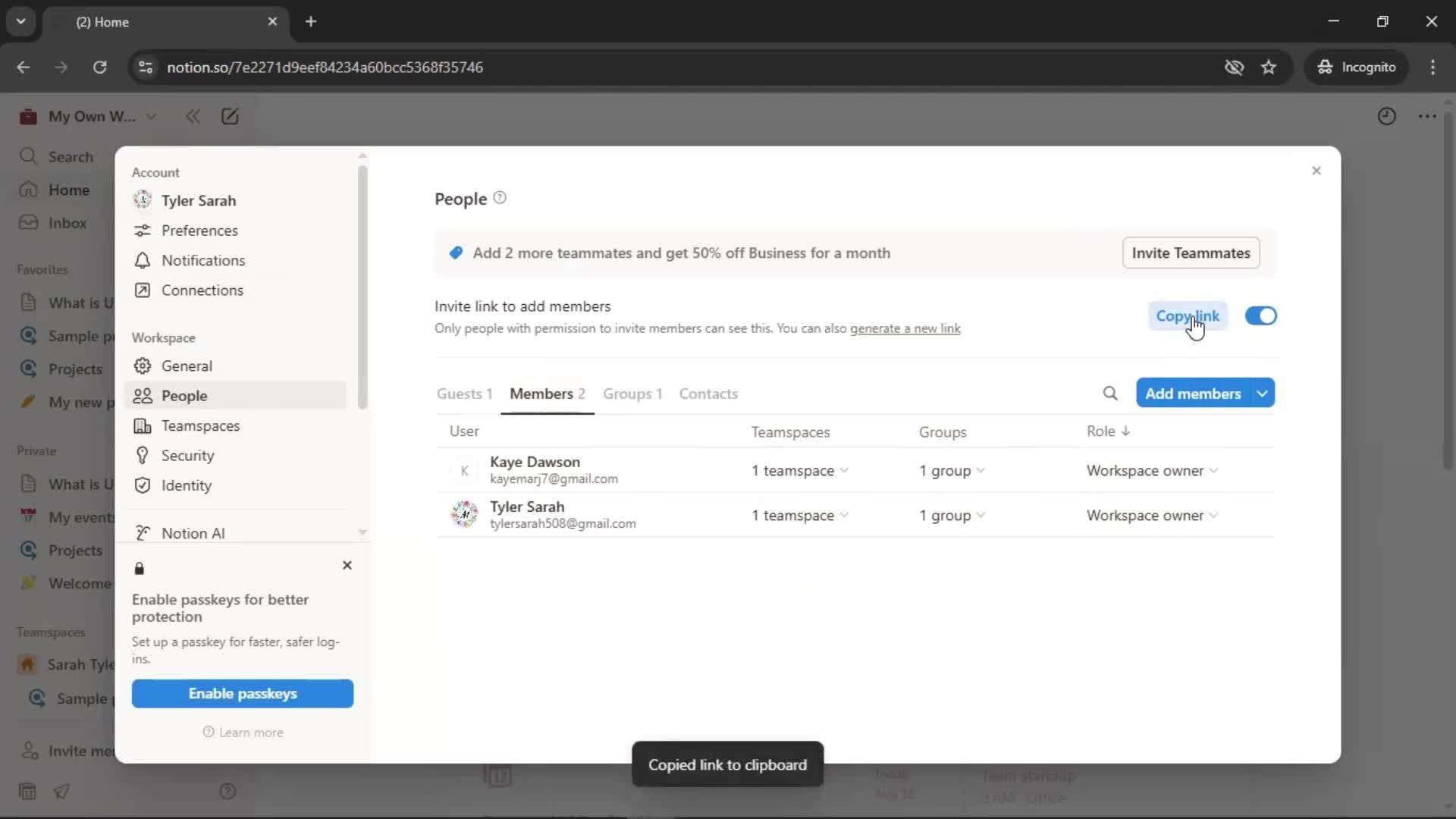
Task: Click the Inbox tray icon
Action: pos(28,223)
